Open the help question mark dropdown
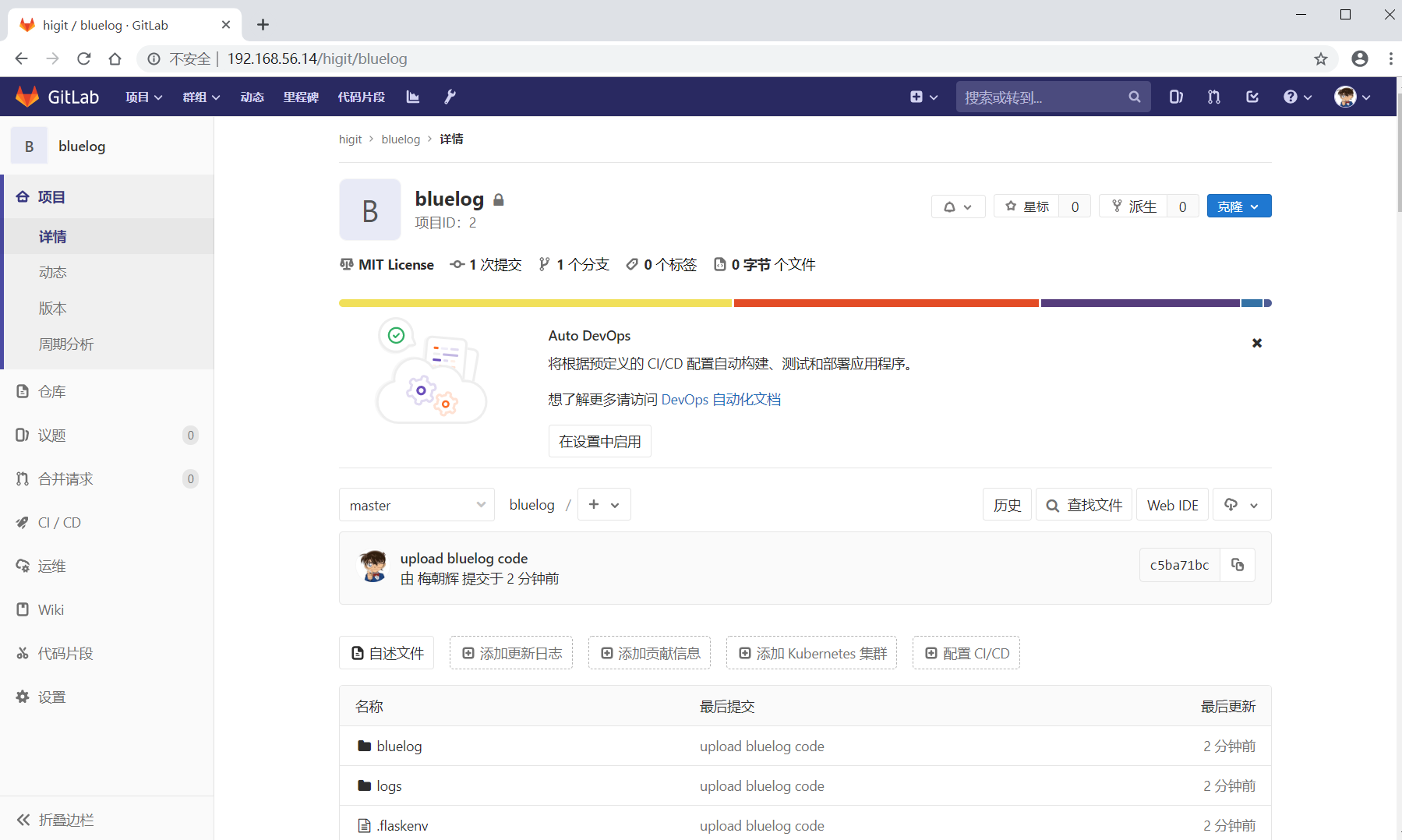Screen dimensions: 1402x840 [x=1298, y=97]
